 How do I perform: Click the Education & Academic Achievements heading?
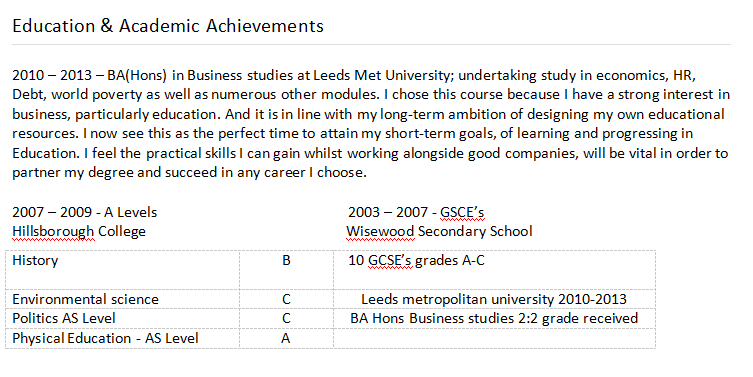pyautogui.click(x=168, y=26)
